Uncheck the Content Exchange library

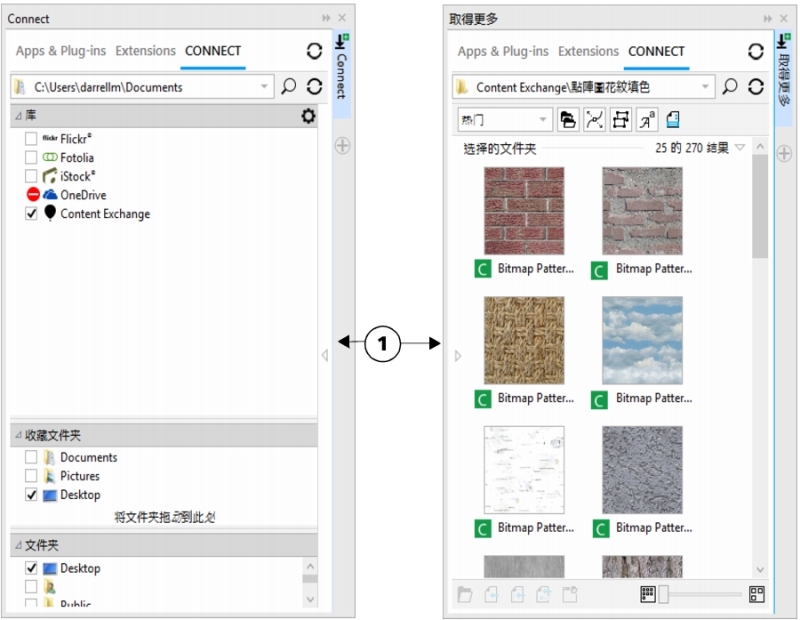[x=32, y=214]
